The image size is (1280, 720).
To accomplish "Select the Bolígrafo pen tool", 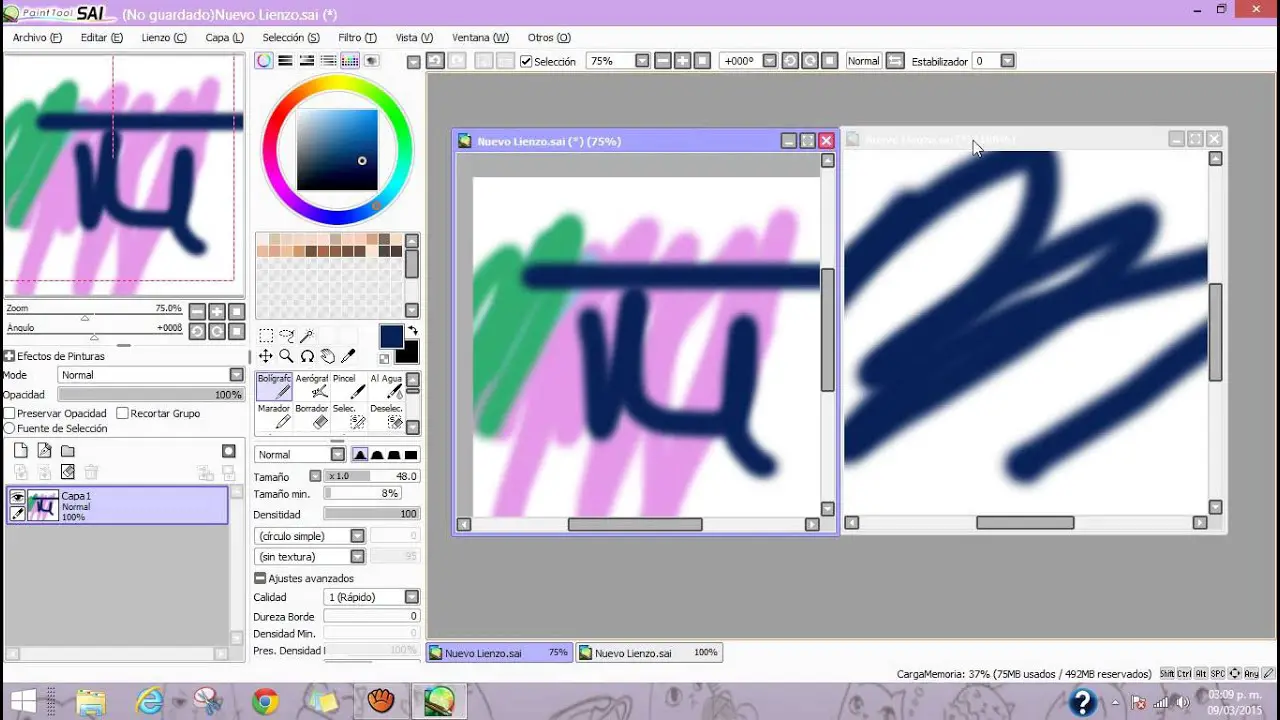I will [x=274, y=386].
